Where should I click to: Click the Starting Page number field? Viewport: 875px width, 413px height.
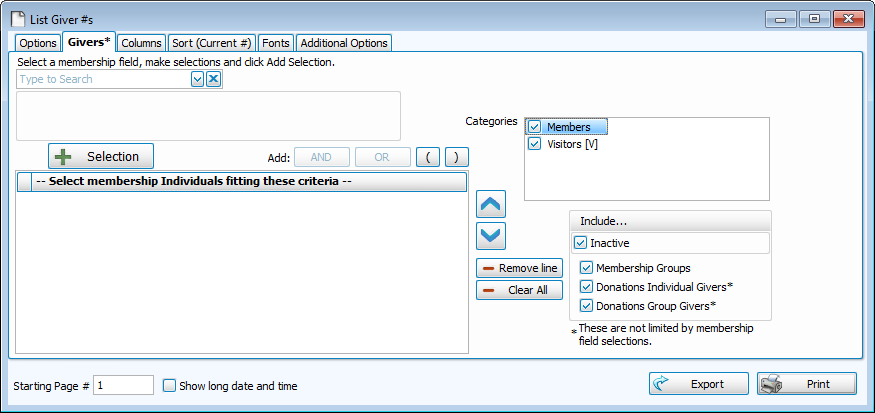(124, 385)
